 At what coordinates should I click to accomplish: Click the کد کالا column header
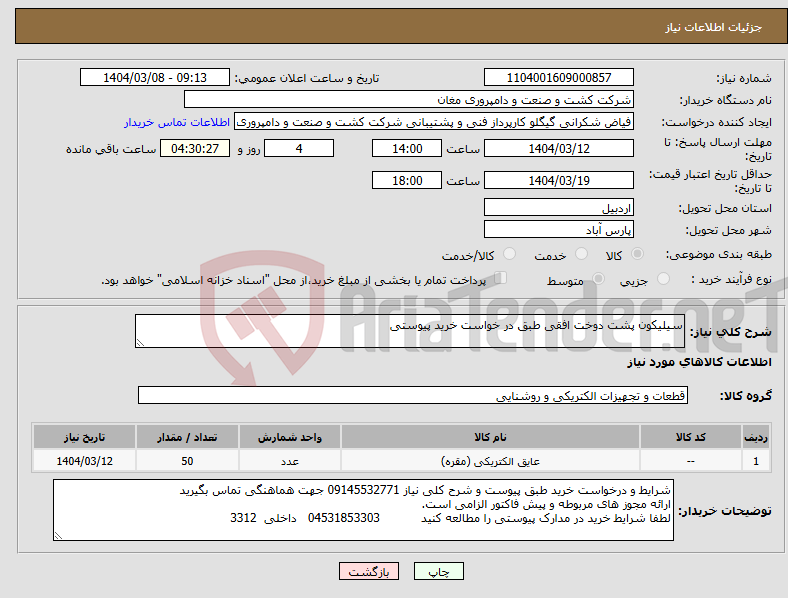[691, 437]
